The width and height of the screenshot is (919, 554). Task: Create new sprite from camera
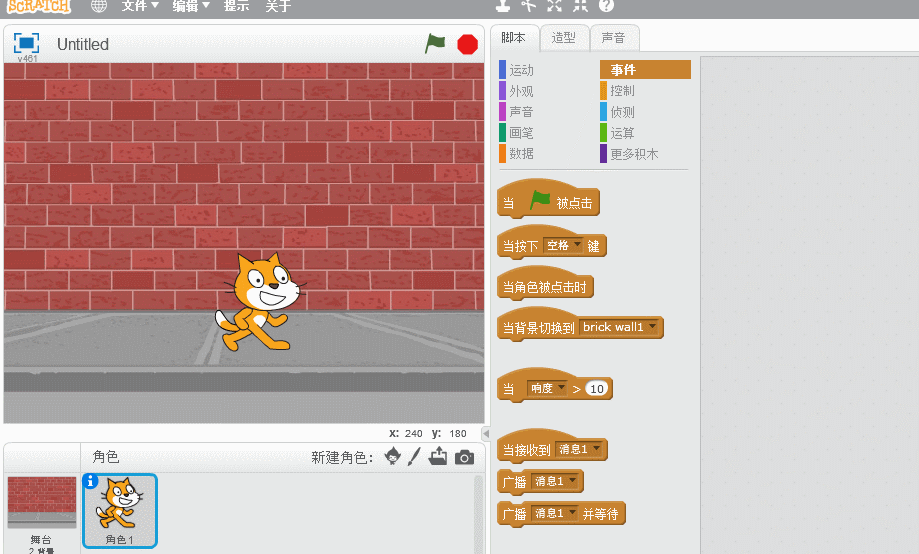[464, 457]
